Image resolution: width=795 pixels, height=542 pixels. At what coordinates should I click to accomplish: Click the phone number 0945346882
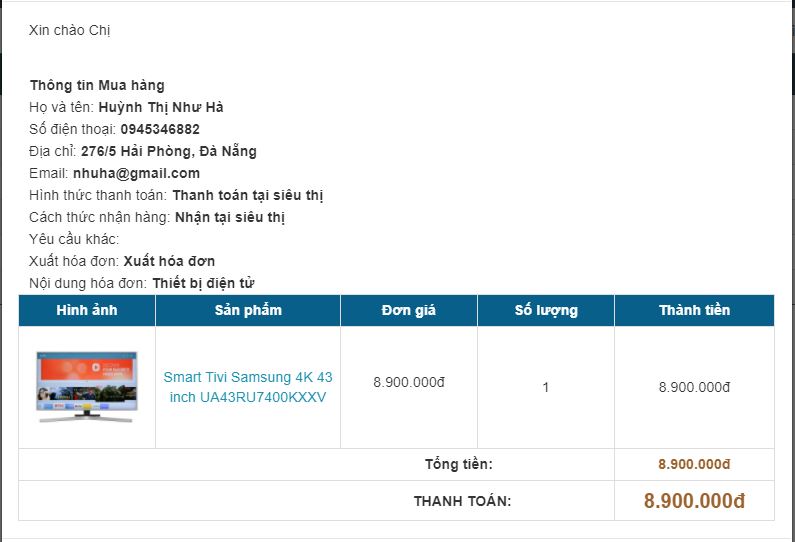click(x=160, y=129)
